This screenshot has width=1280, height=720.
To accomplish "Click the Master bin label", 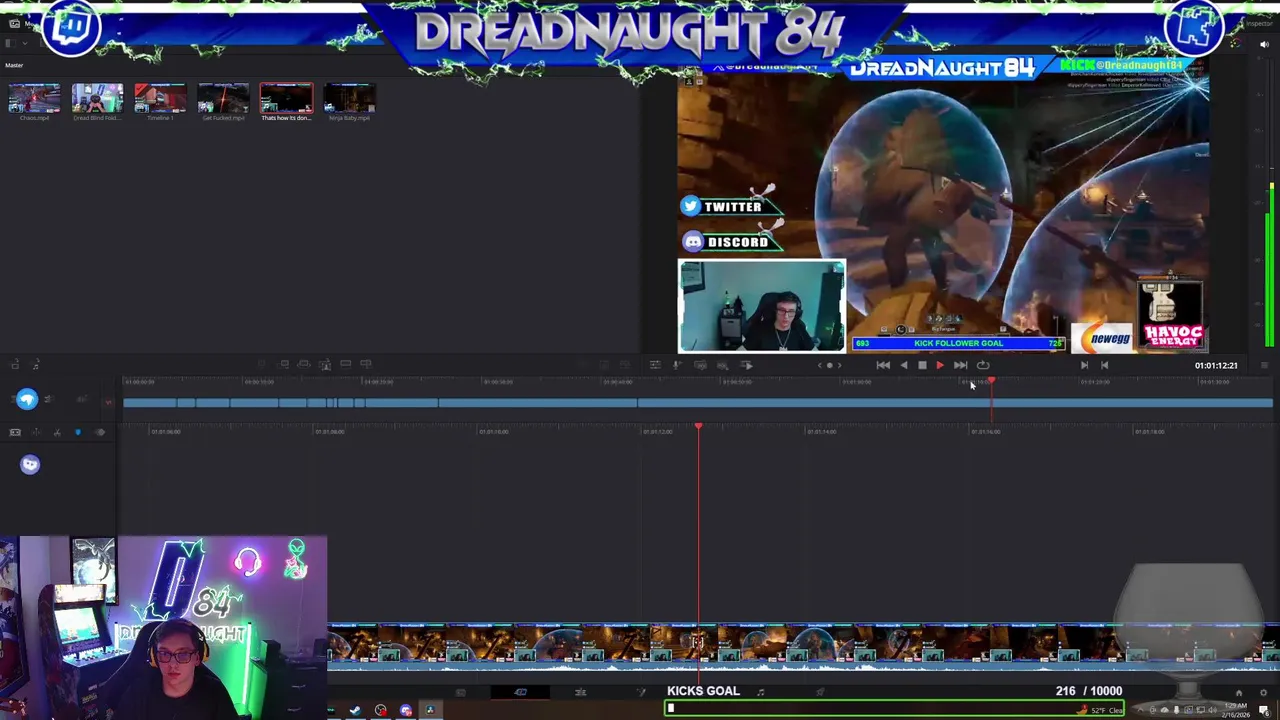I will point(14,66).
